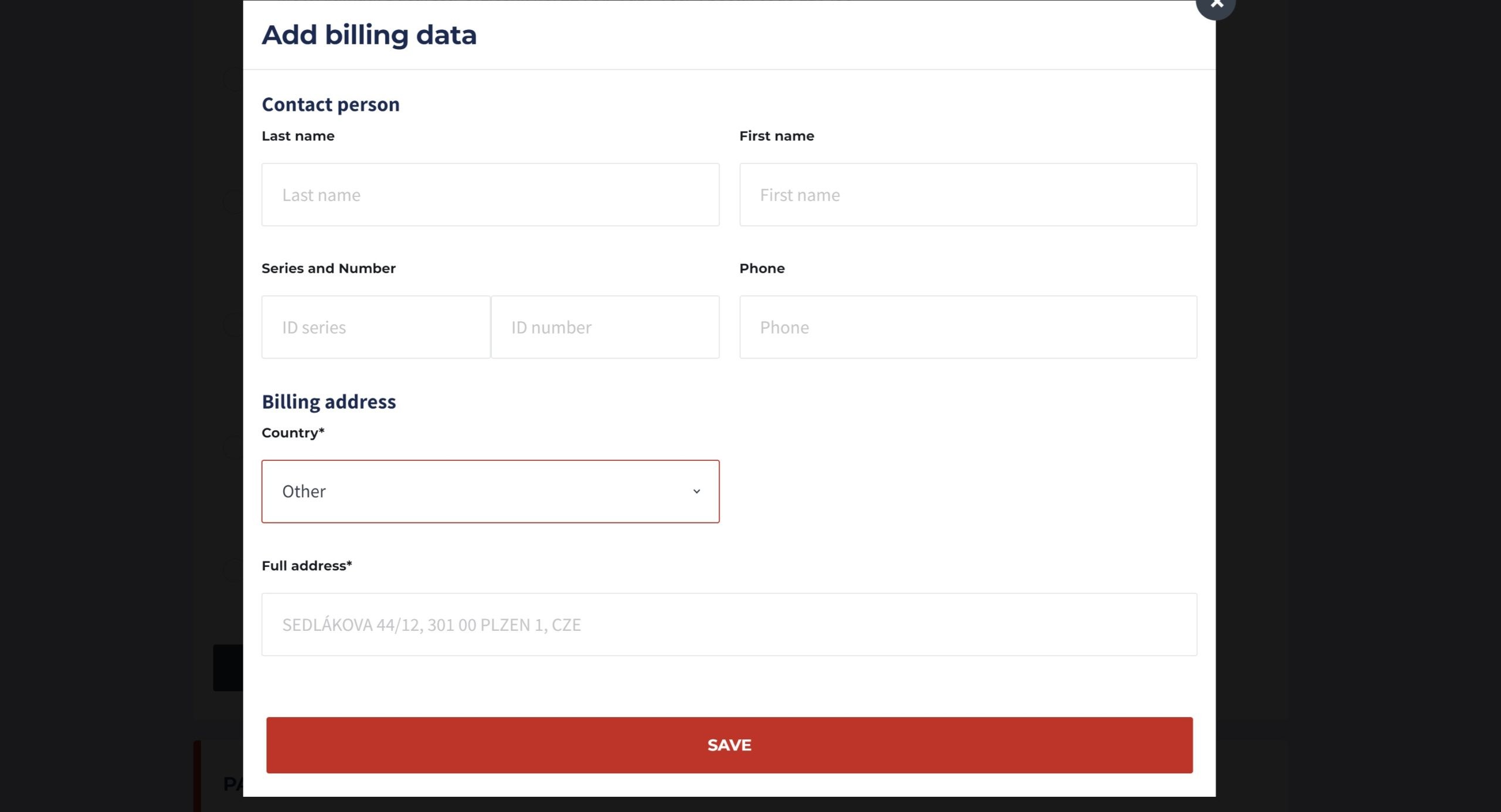Viewport: 1501px width, 812px height.
Task: Click the 'Full address*' required label
Action: [x=307, y=566]
